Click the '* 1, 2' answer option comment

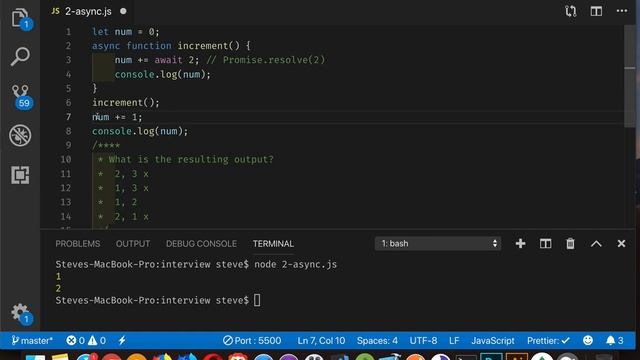[117, 202]
